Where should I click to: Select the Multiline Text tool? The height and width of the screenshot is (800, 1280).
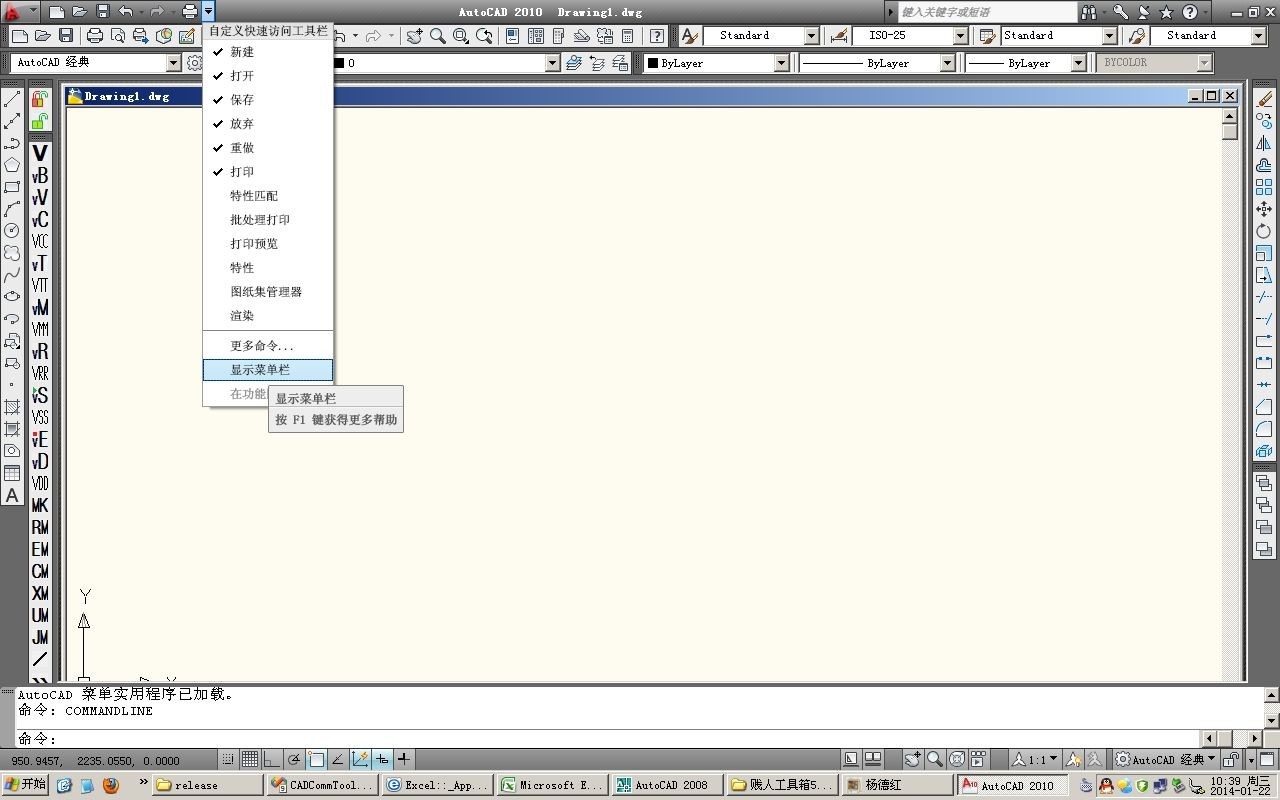pyautogui.click(x=12, y=495)
